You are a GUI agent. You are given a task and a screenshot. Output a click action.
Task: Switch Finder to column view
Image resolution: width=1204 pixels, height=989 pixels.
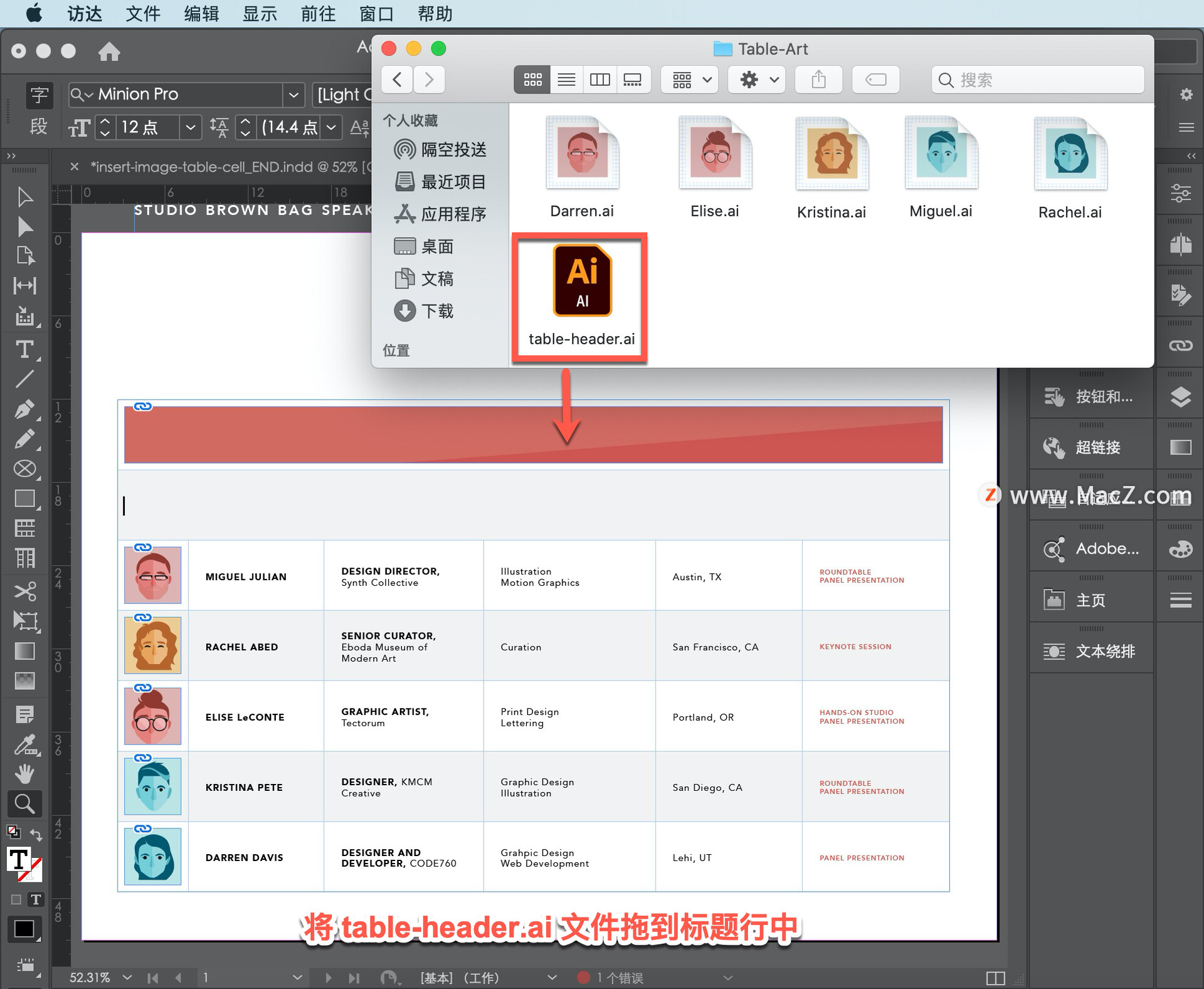pos(599,80)
